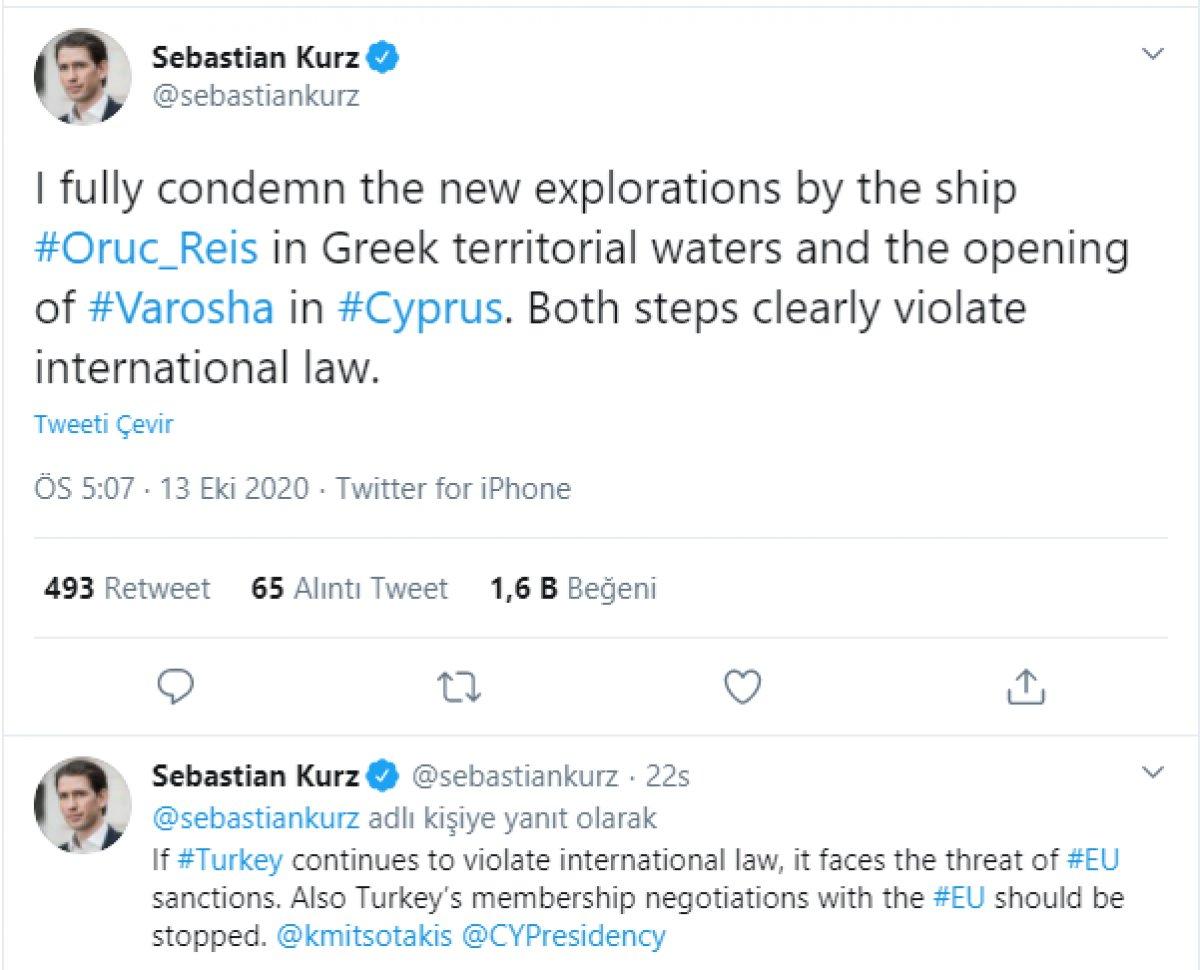Open the tweet timestamp ÖS 5:07 13 Eki 2020

tap(167, 488)
